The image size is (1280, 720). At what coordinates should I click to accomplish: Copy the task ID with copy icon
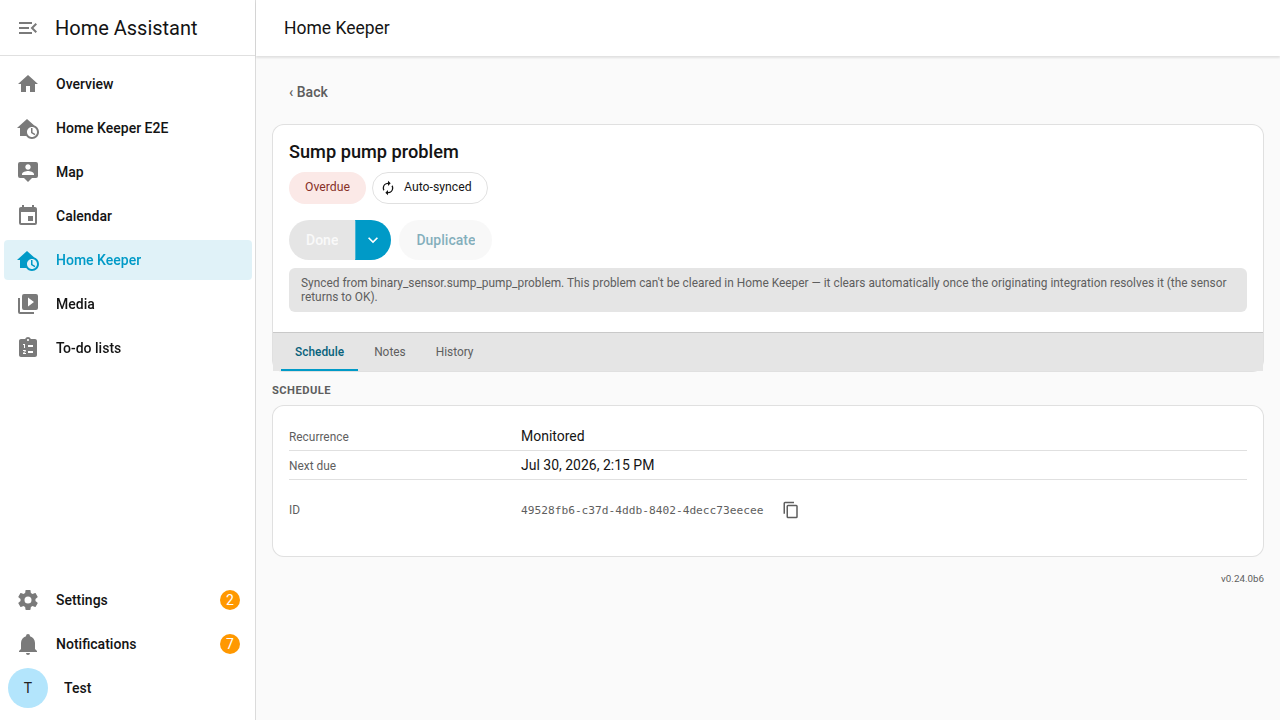[791, 510]
